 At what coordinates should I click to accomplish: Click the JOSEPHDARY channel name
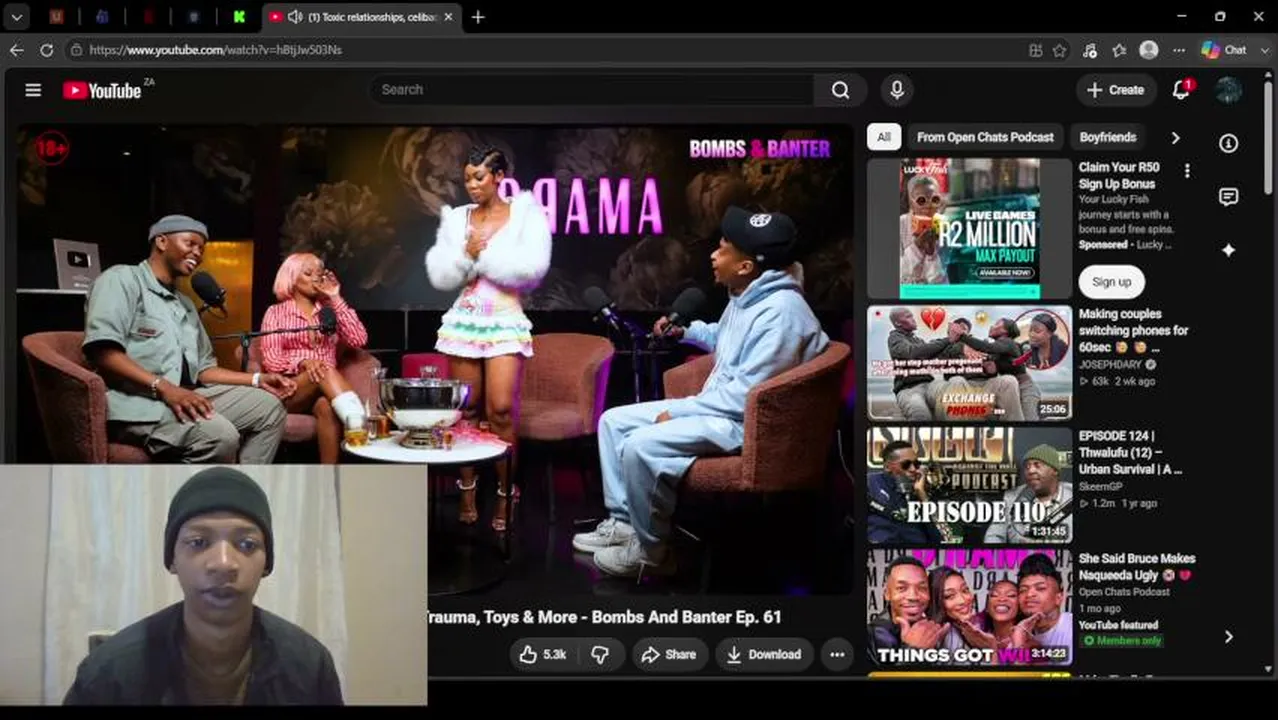[1110, 365]
